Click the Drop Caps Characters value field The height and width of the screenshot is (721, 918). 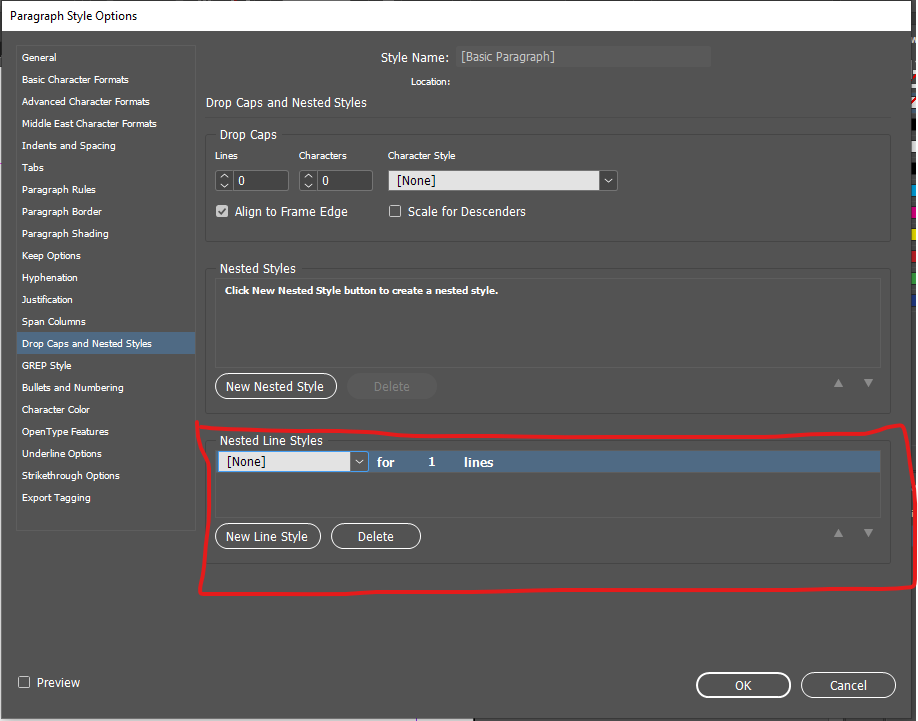[345, 181]
